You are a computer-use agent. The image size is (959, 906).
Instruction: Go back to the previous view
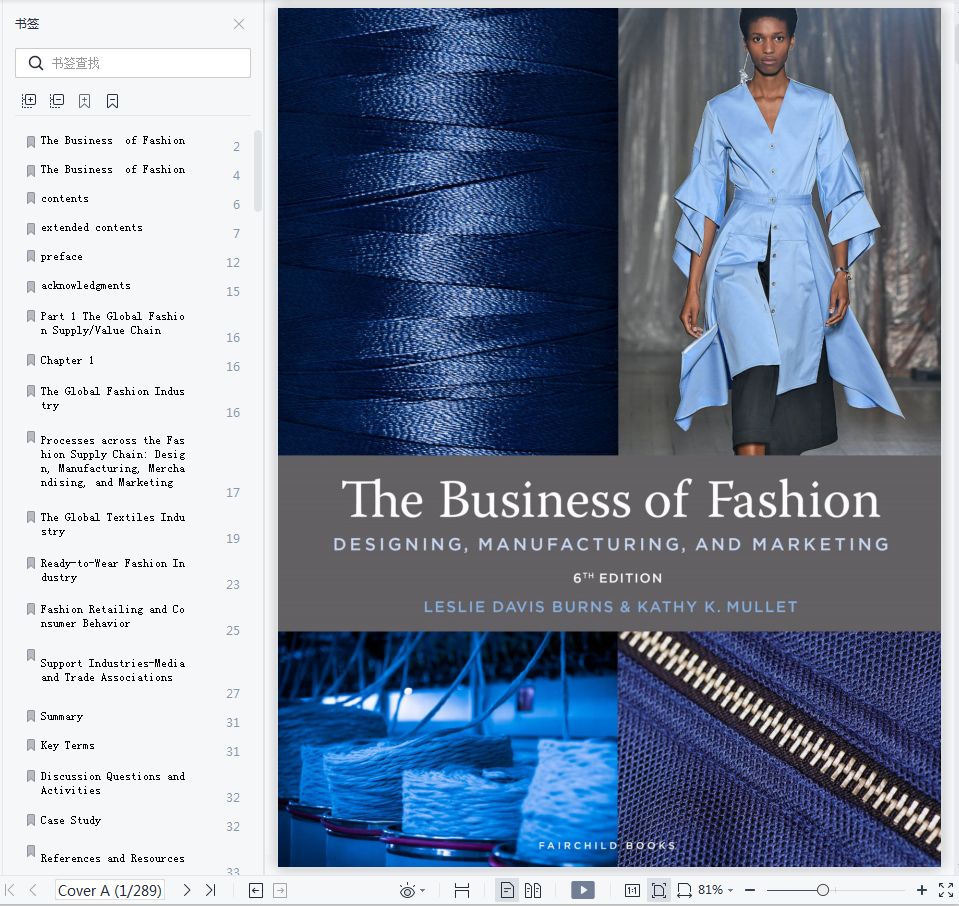tap(256, 890)
